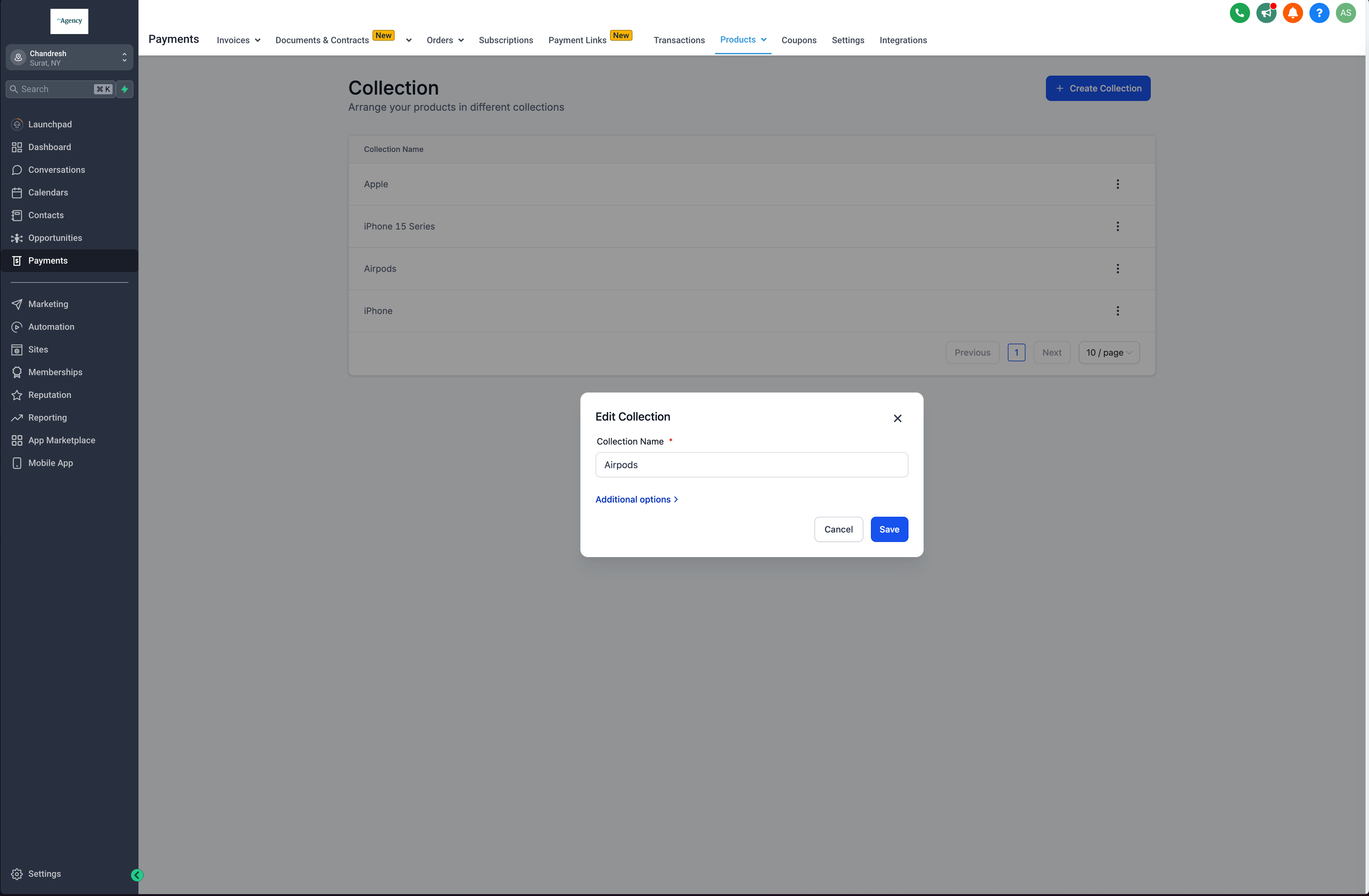Click the Save button
The image size is (1369, 896).
(889, 529)
